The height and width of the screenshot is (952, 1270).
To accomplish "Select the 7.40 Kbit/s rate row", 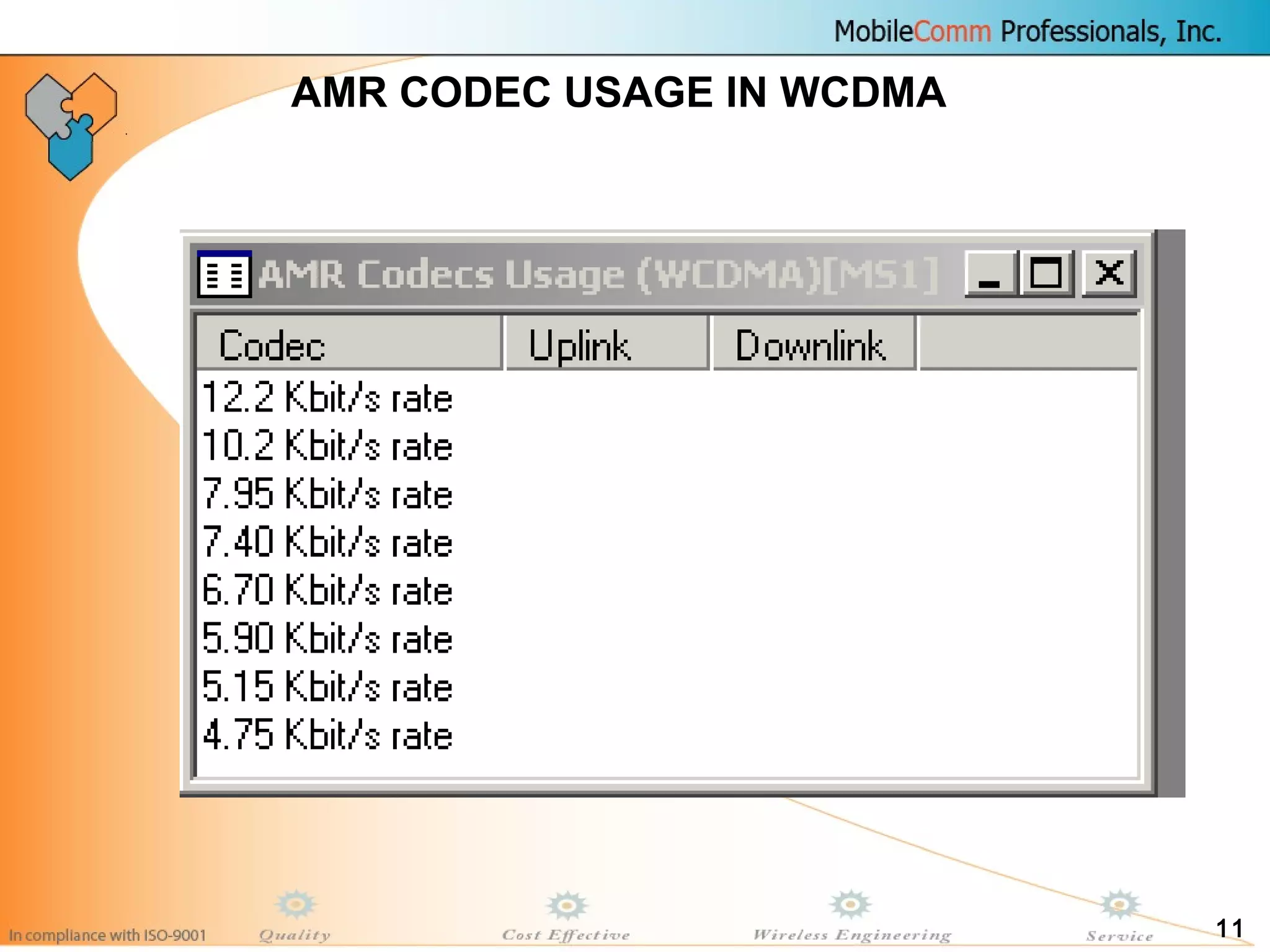I will 667,542.
